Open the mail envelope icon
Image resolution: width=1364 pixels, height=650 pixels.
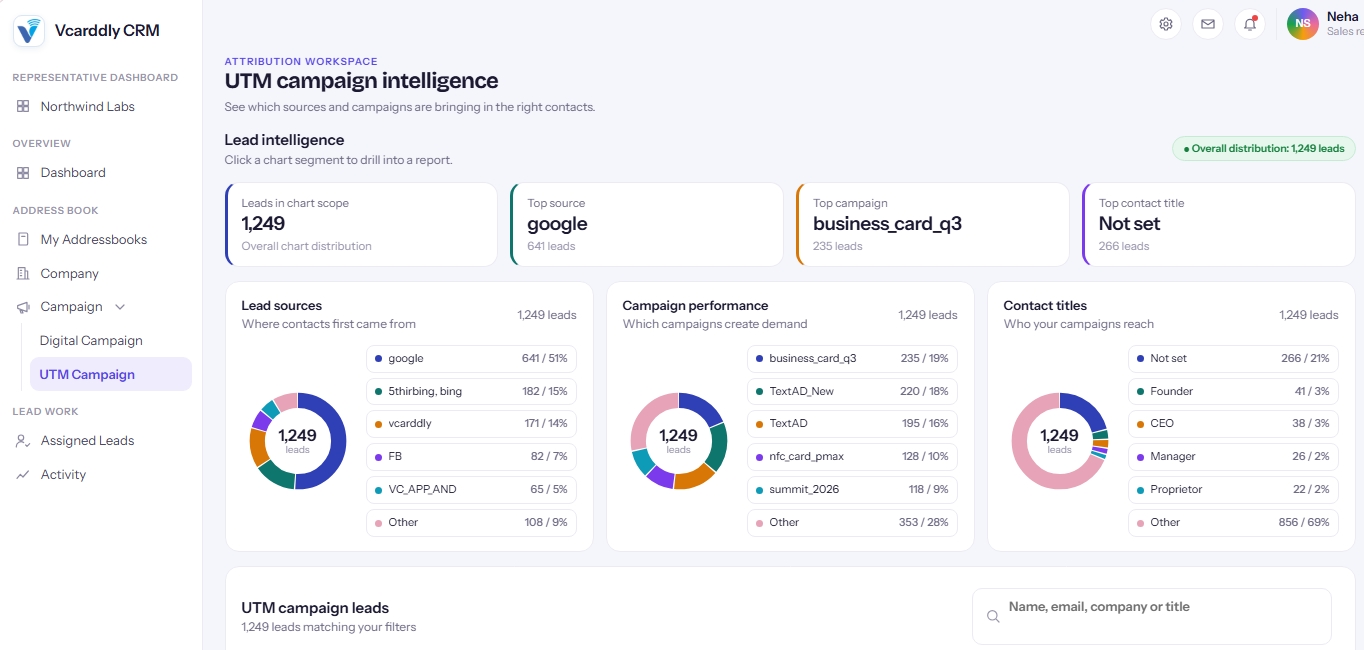tap(1208, 24)
